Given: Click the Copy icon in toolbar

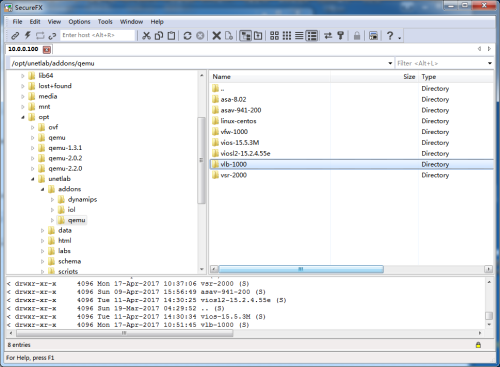Looking at the screenshot, I should (x=159, y=35).
